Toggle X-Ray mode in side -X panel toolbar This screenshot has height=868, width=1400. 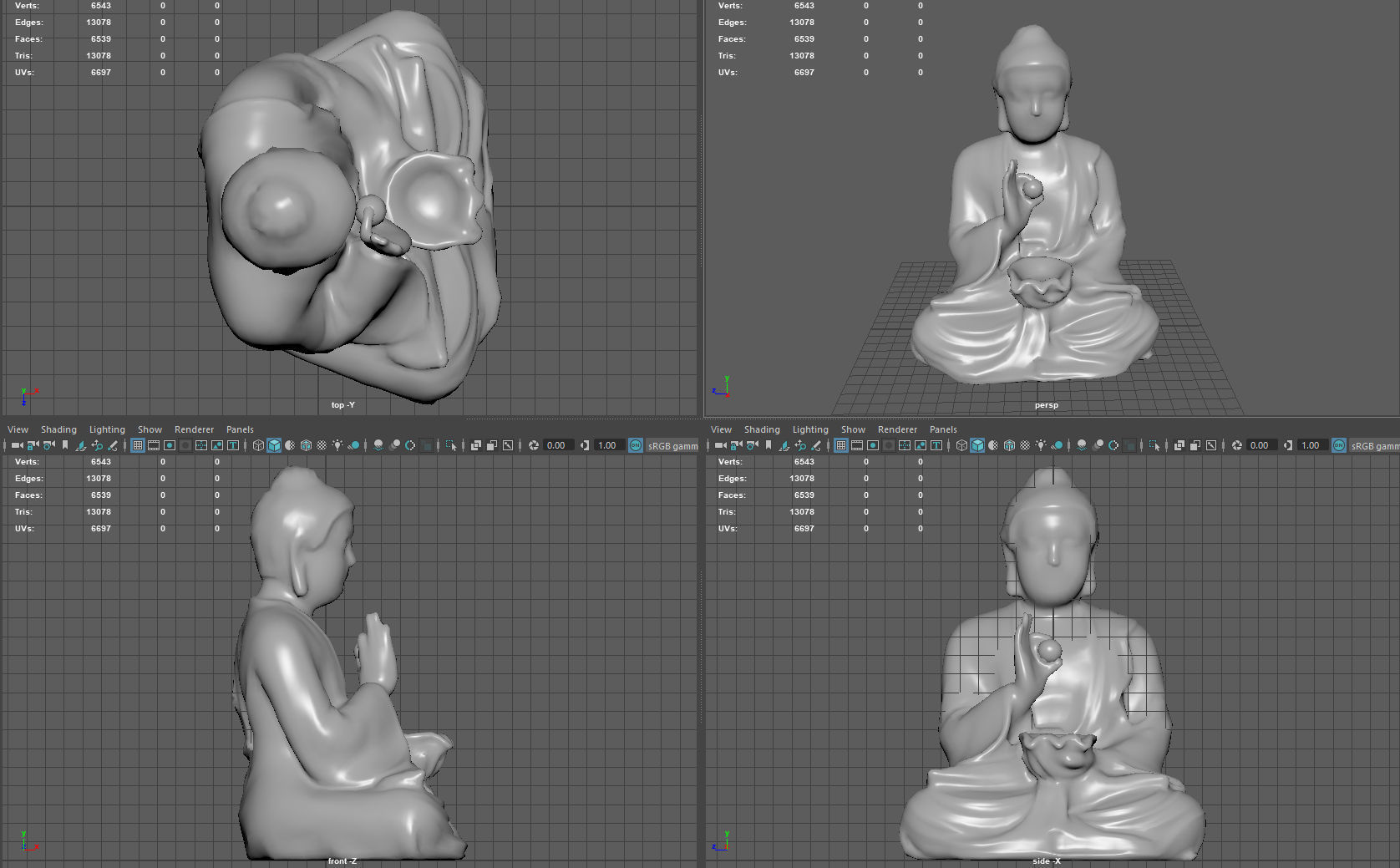click(x=1179, y=445)
